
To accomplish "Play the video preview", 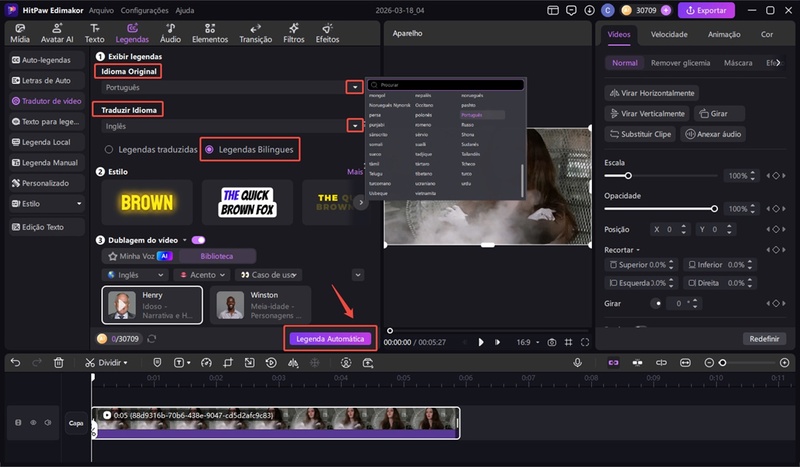I will pos(481,342).
